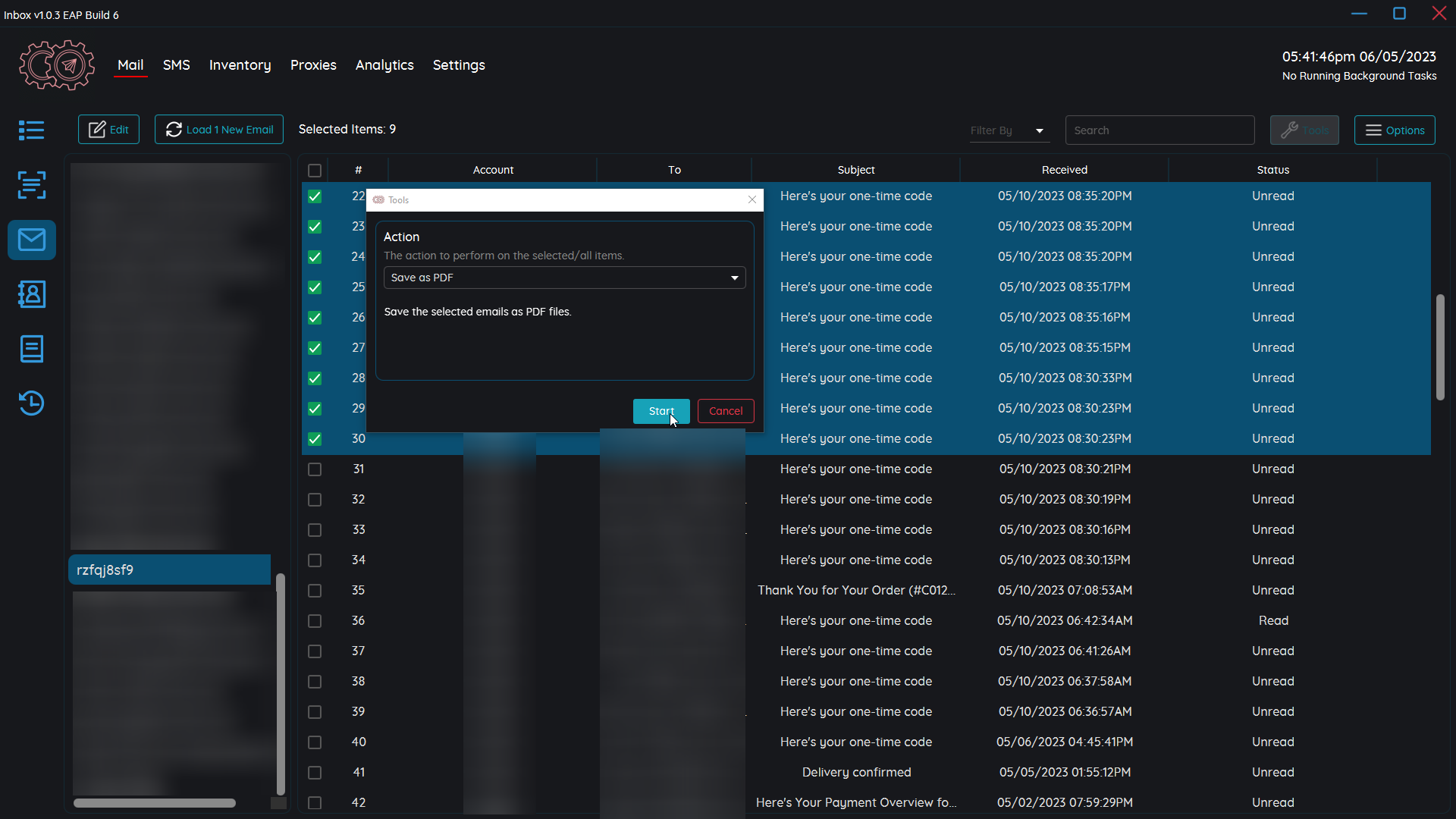Open the SMS tab
Screen dimensions: 1456x819
tap(177, 65)
